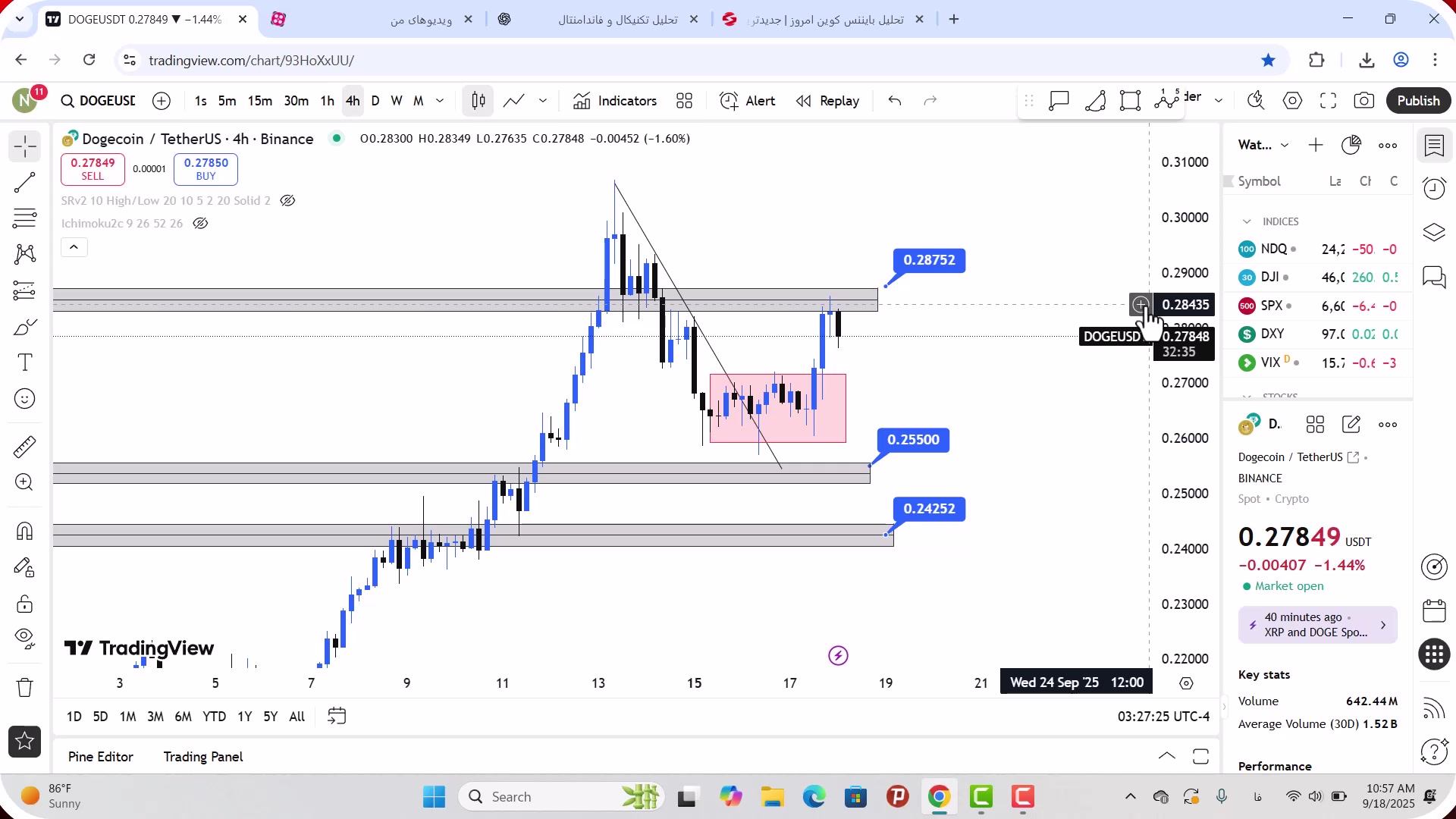Open favorites star toolbar

click(25, 742)
